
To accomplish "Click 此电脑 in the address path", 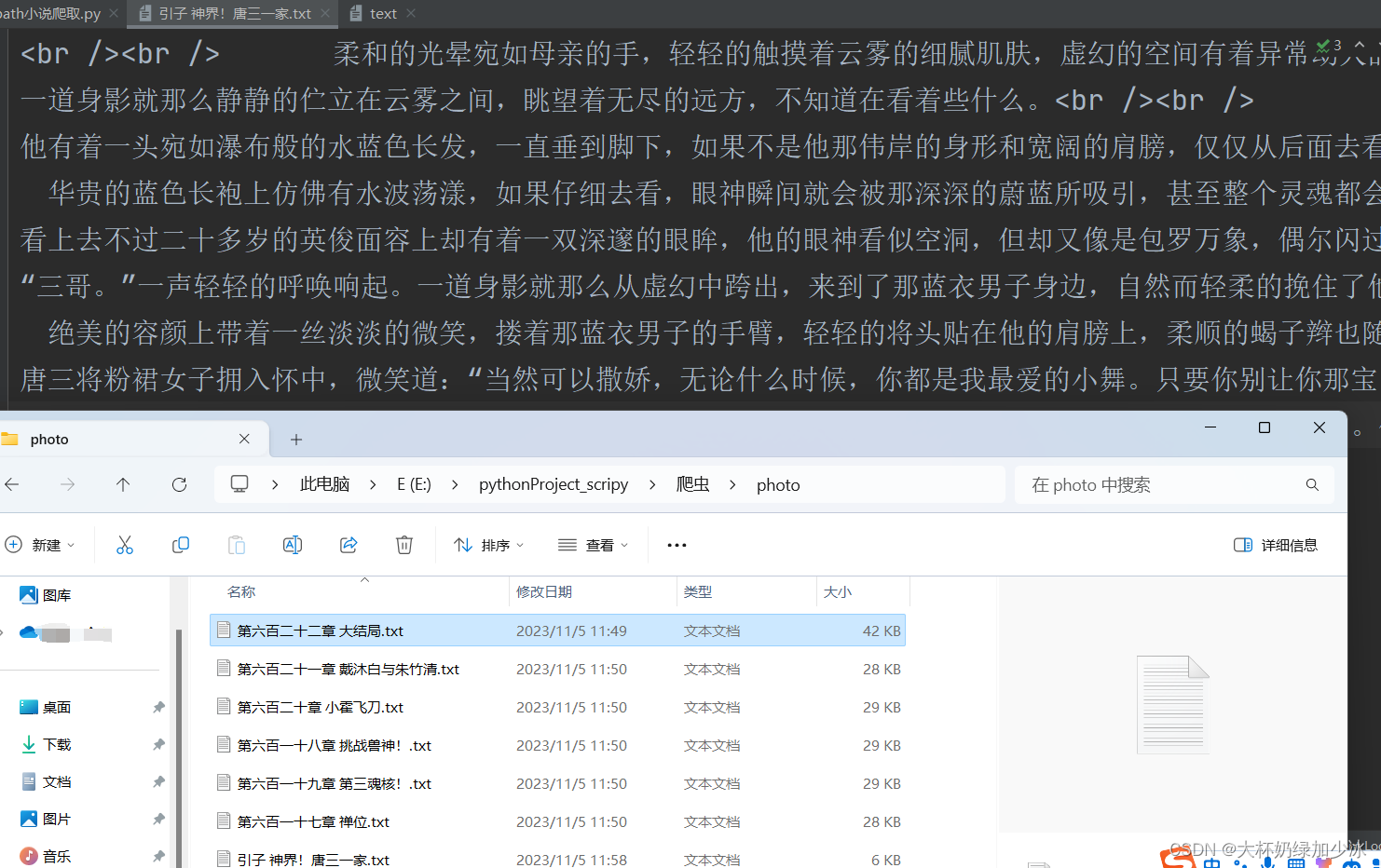I will pos(324,484).
